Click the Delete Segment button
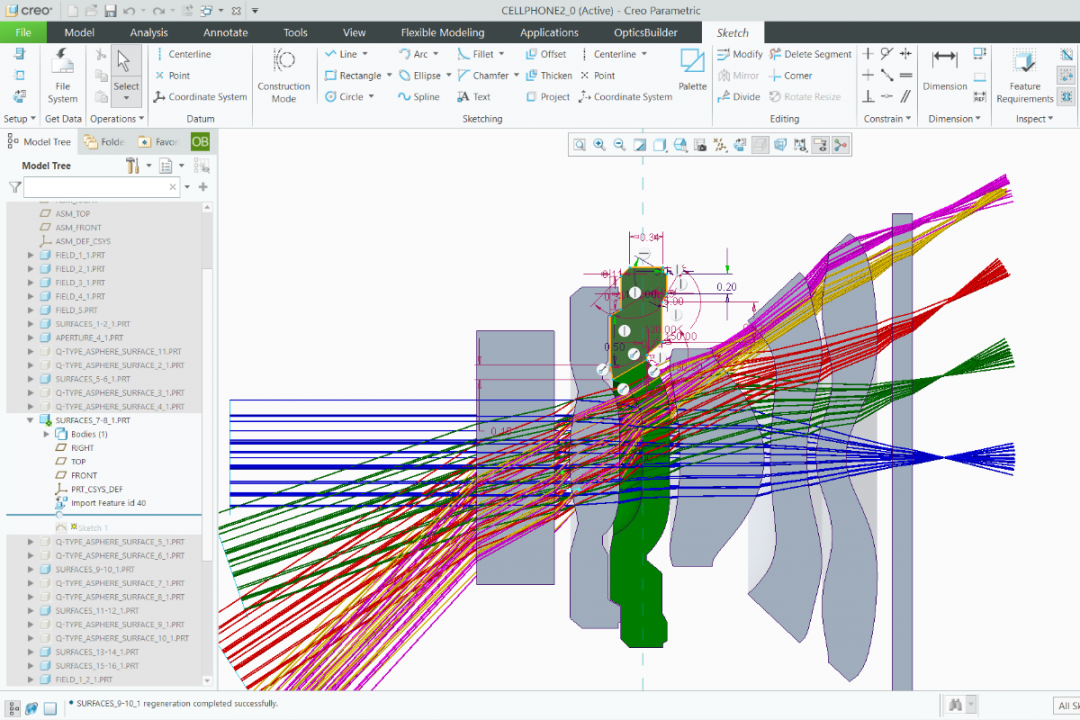 click(x=809, y=54)
